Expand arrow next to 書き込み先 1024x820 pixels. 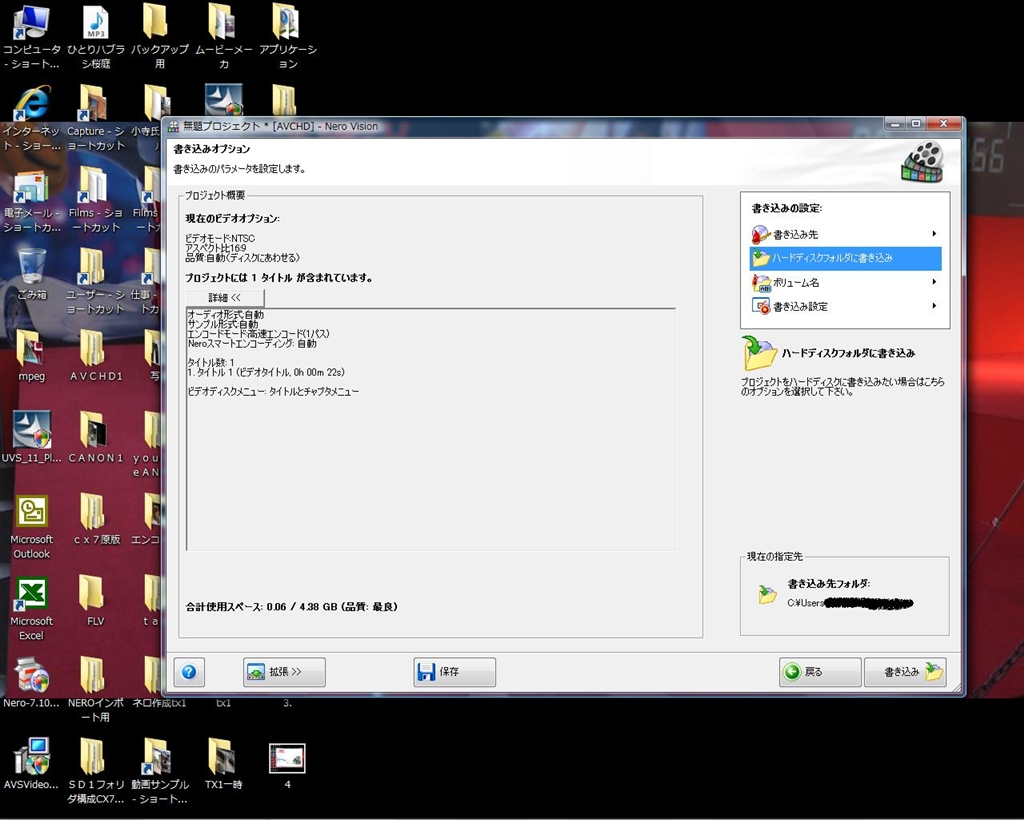pyautogui.click(x=934, y=234)
